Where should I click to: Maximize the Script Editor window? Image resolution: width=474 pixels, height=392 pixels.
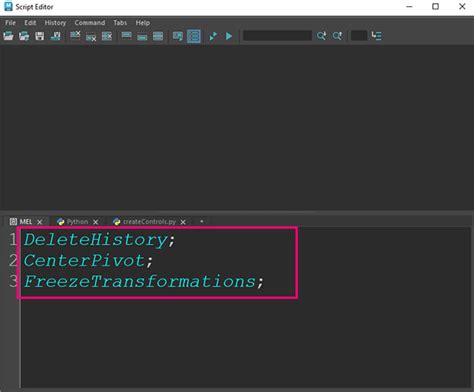[x=435, y=6]
